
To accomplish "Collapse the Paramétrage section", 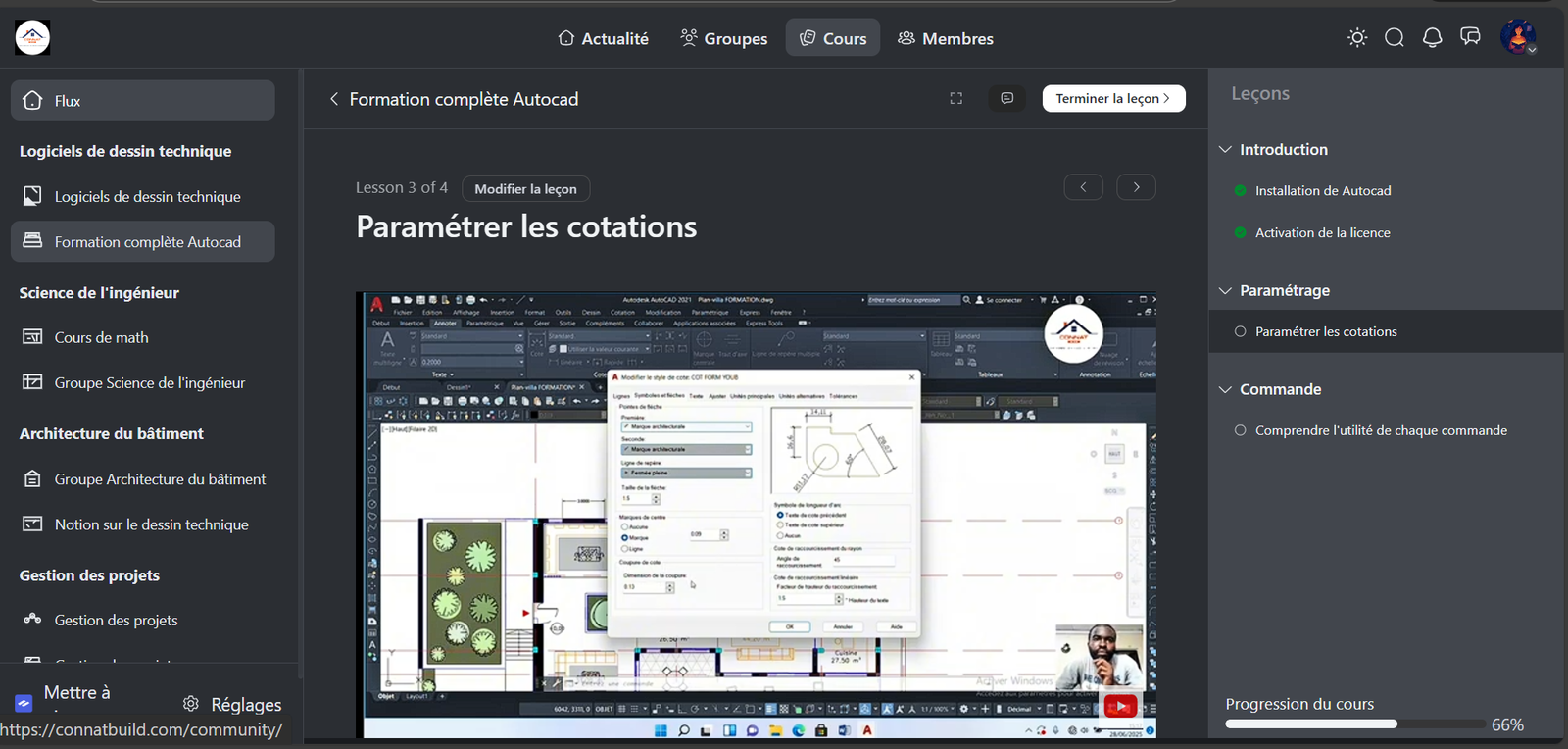I will [1225, 291].
